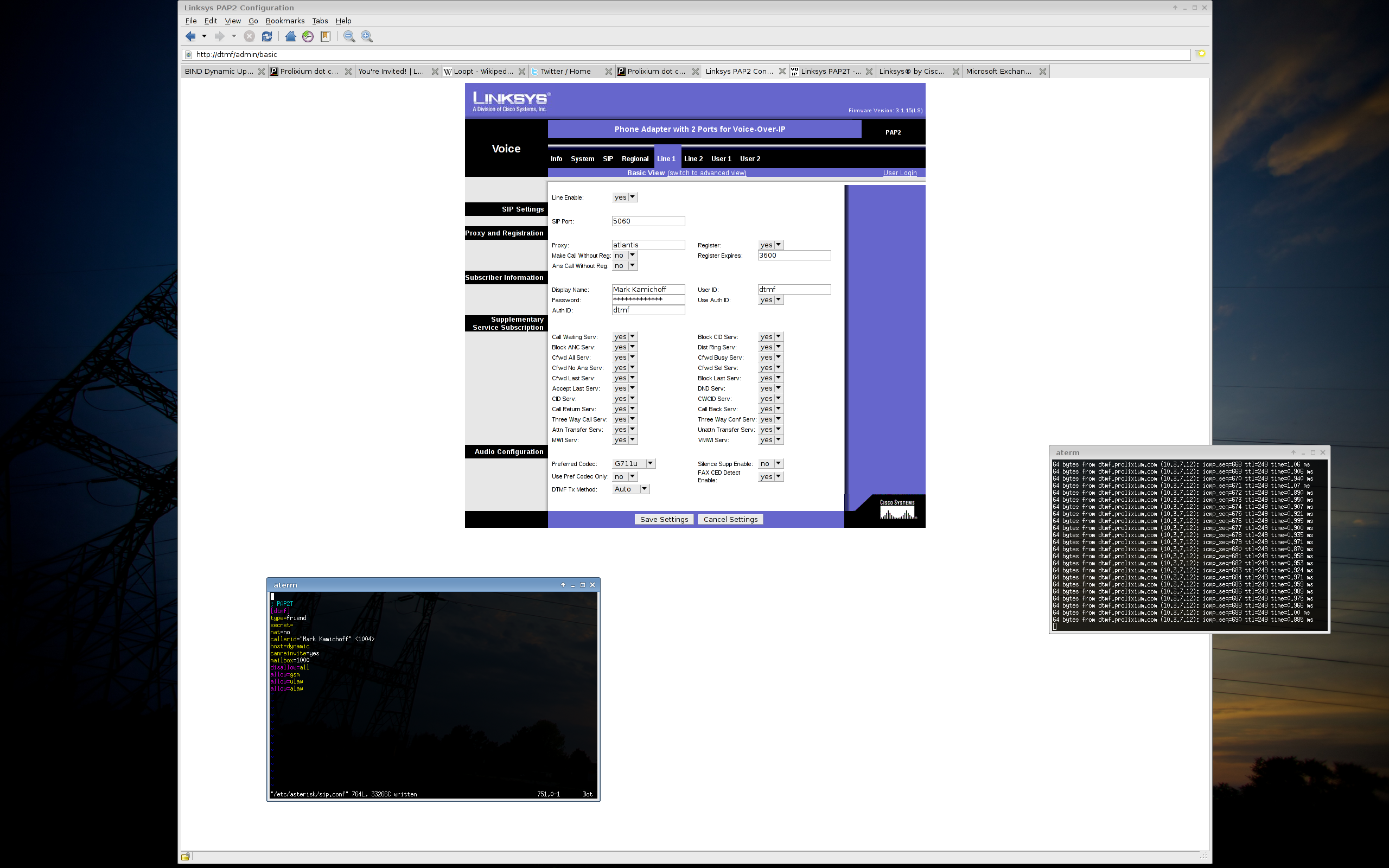The width and height of the screenshot is (1389, 868).
Task: Click the Stop loading icon
Action: [249, 36]
